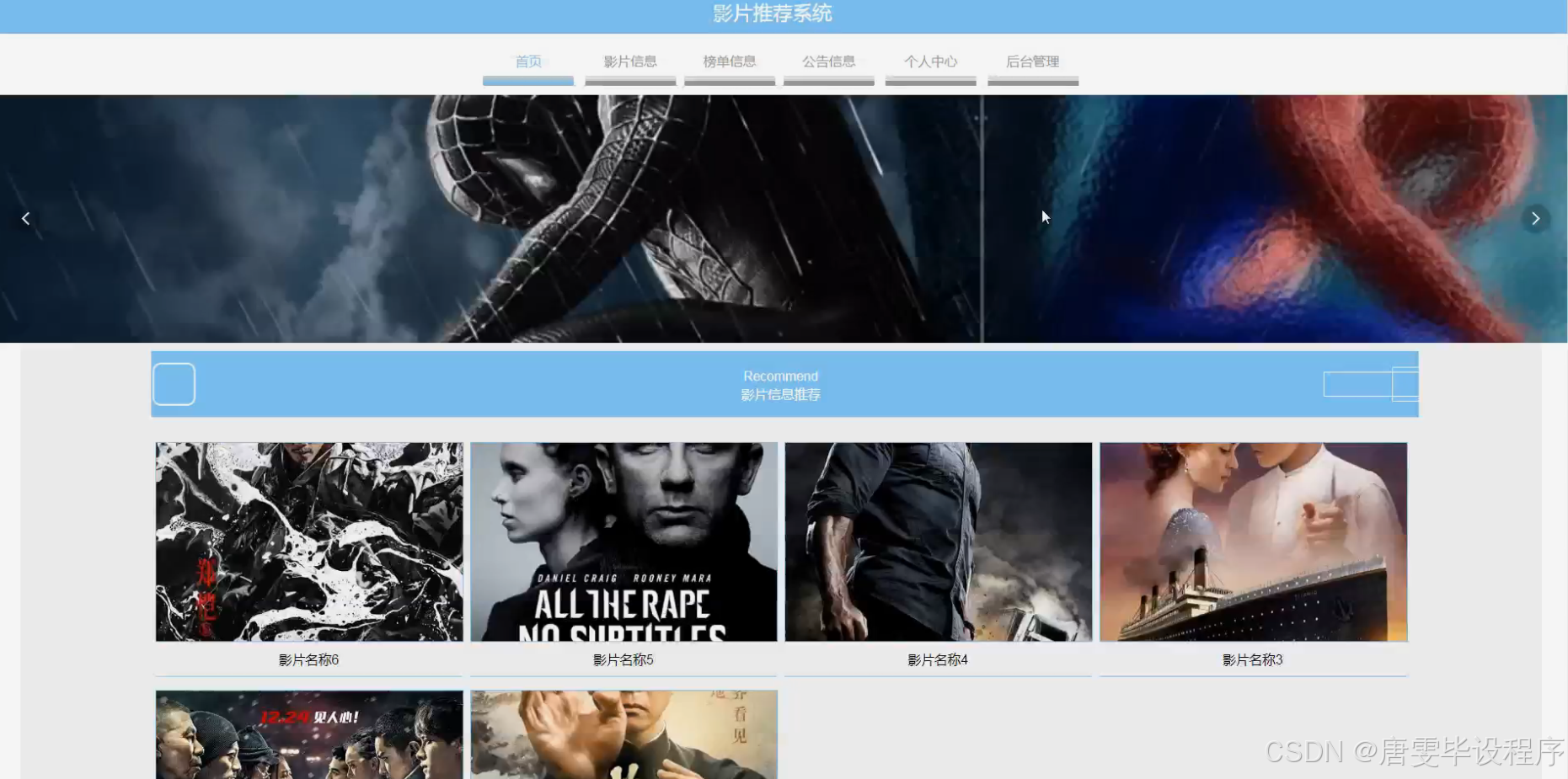
Task: Open the 影片名称6 movie poster
Action: click(309, 542)
